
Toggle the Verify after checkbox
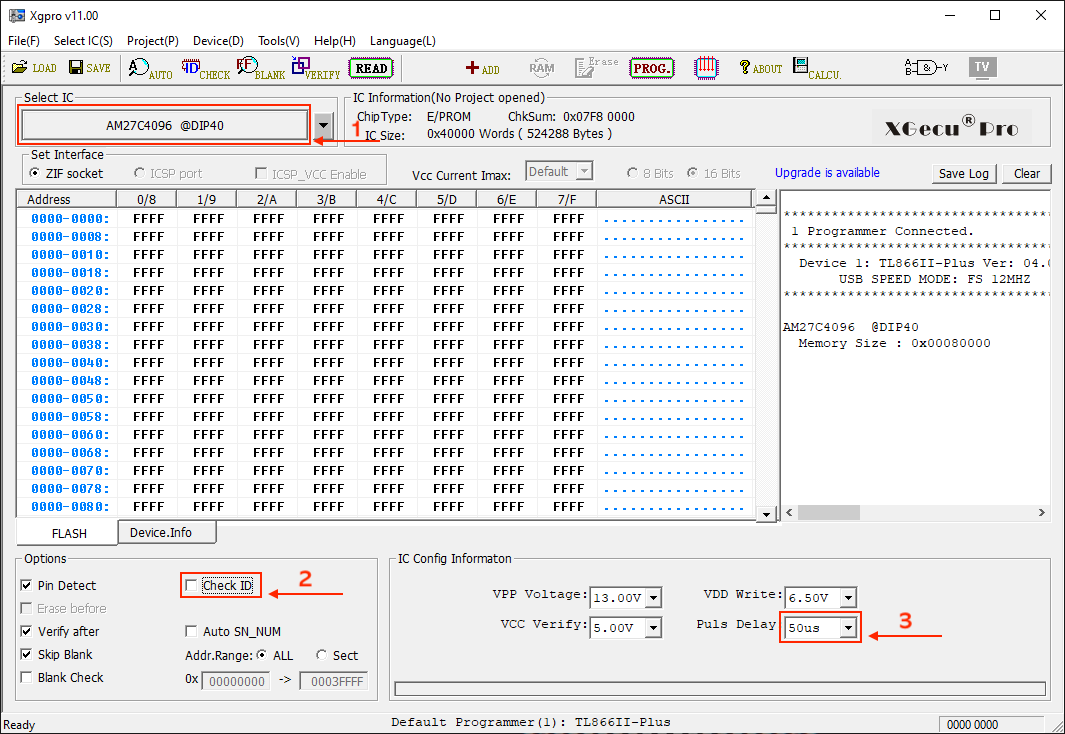26,631
